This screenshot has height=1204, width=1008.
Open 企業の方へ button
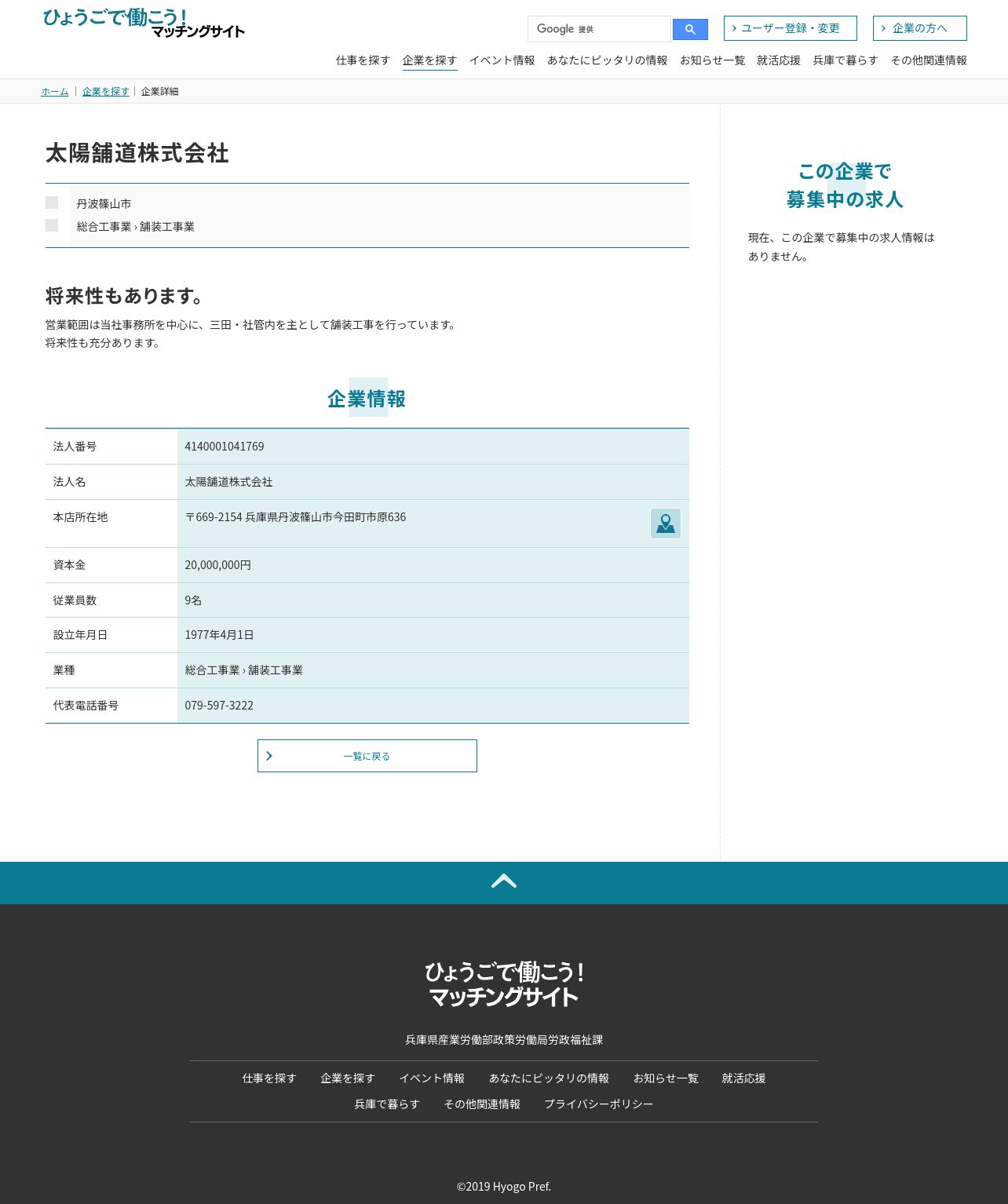pyautogui.click(x=919, y=28)
